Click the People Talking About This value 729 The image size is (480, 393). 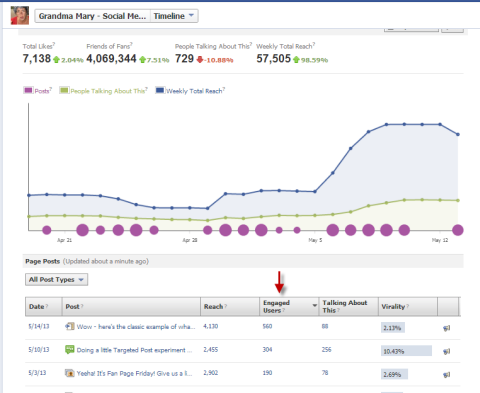(184, 59)
